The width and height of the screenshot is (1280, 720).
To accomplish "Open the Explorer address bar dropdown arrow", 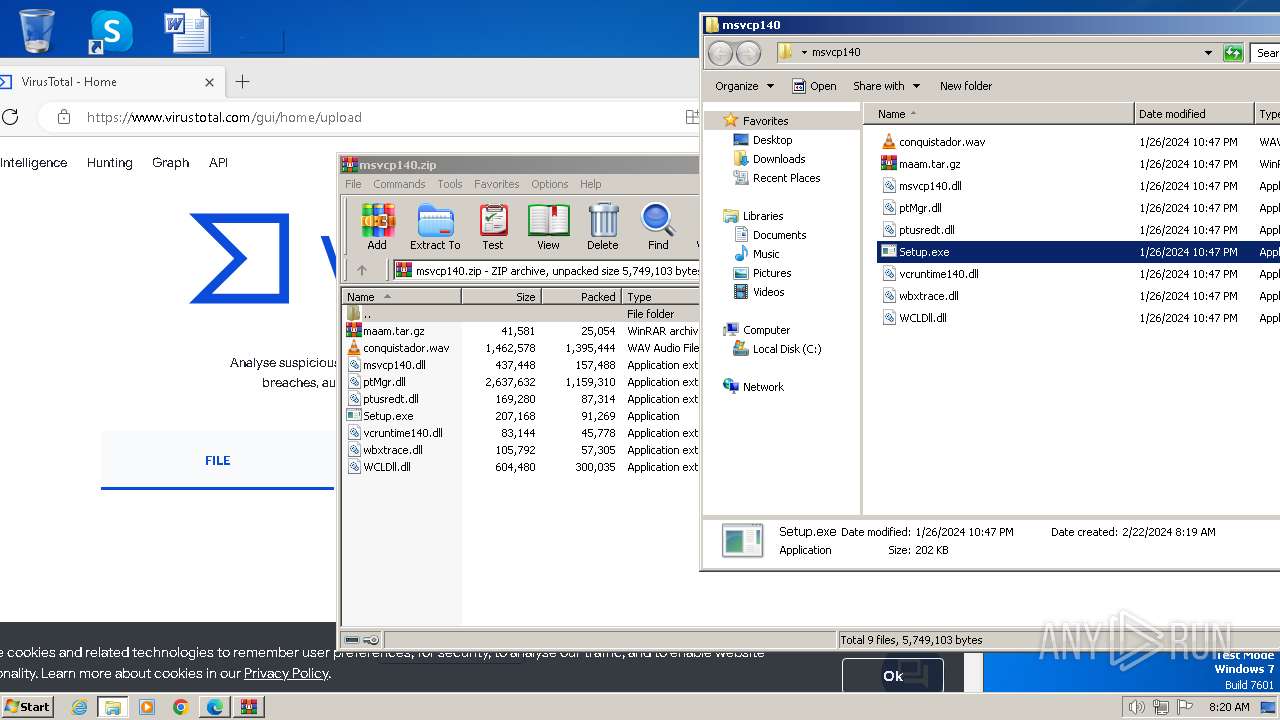I will [x=1208, y=52].
